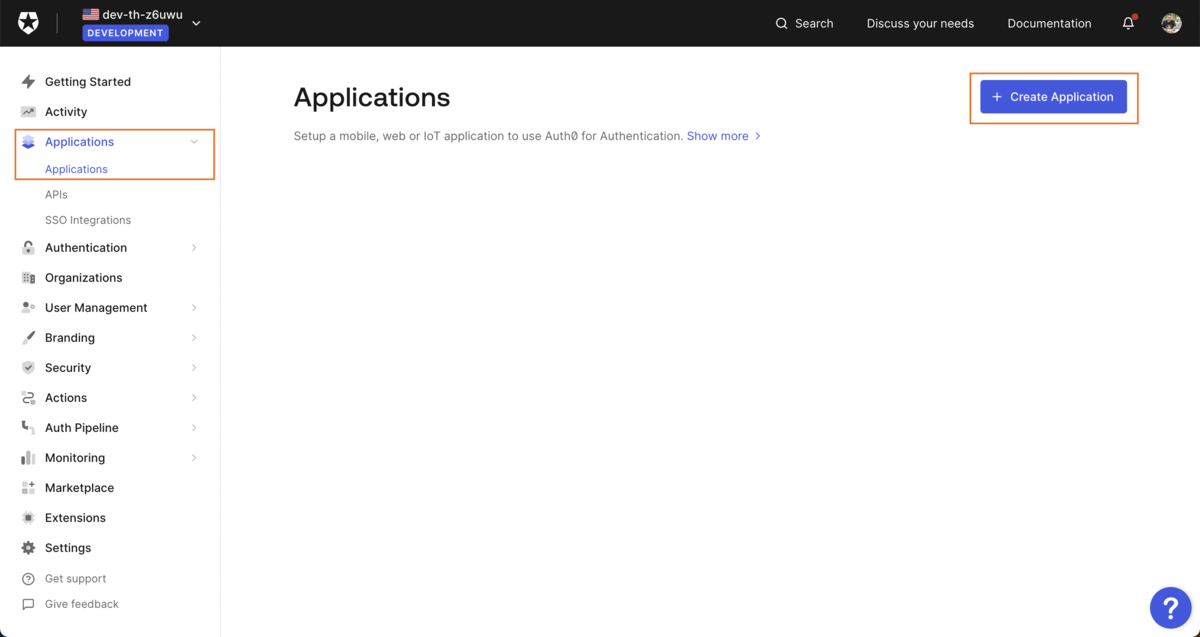Screen dimensions: 1200x637
Task: Open User Management menu item
Action: click(96, 308)
